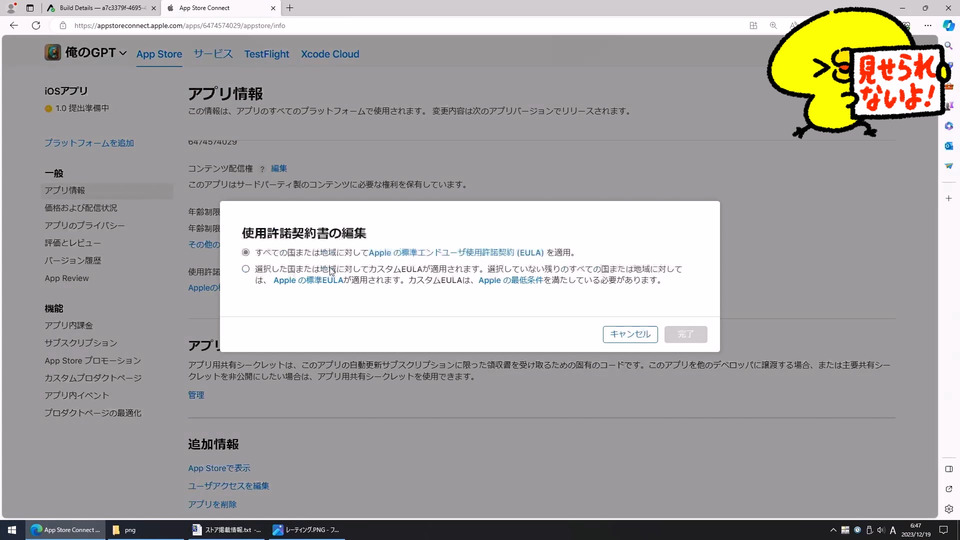Image resolution: width=960 pixels, height=540 pixels.
Task: Open カスタムプロダクトページ in the sidebar
Action: point(93,378)
